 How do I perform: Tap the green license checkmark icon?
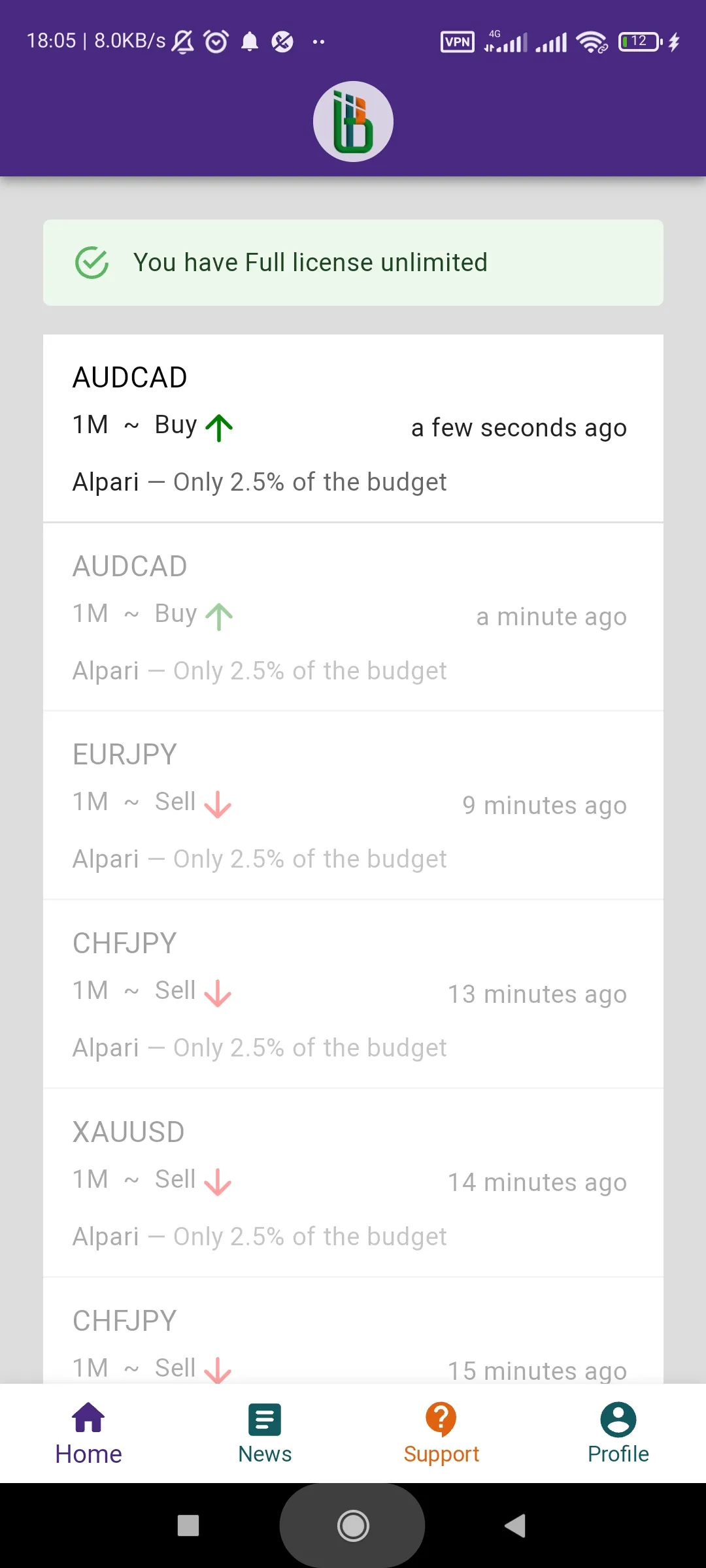coord(92,263)
